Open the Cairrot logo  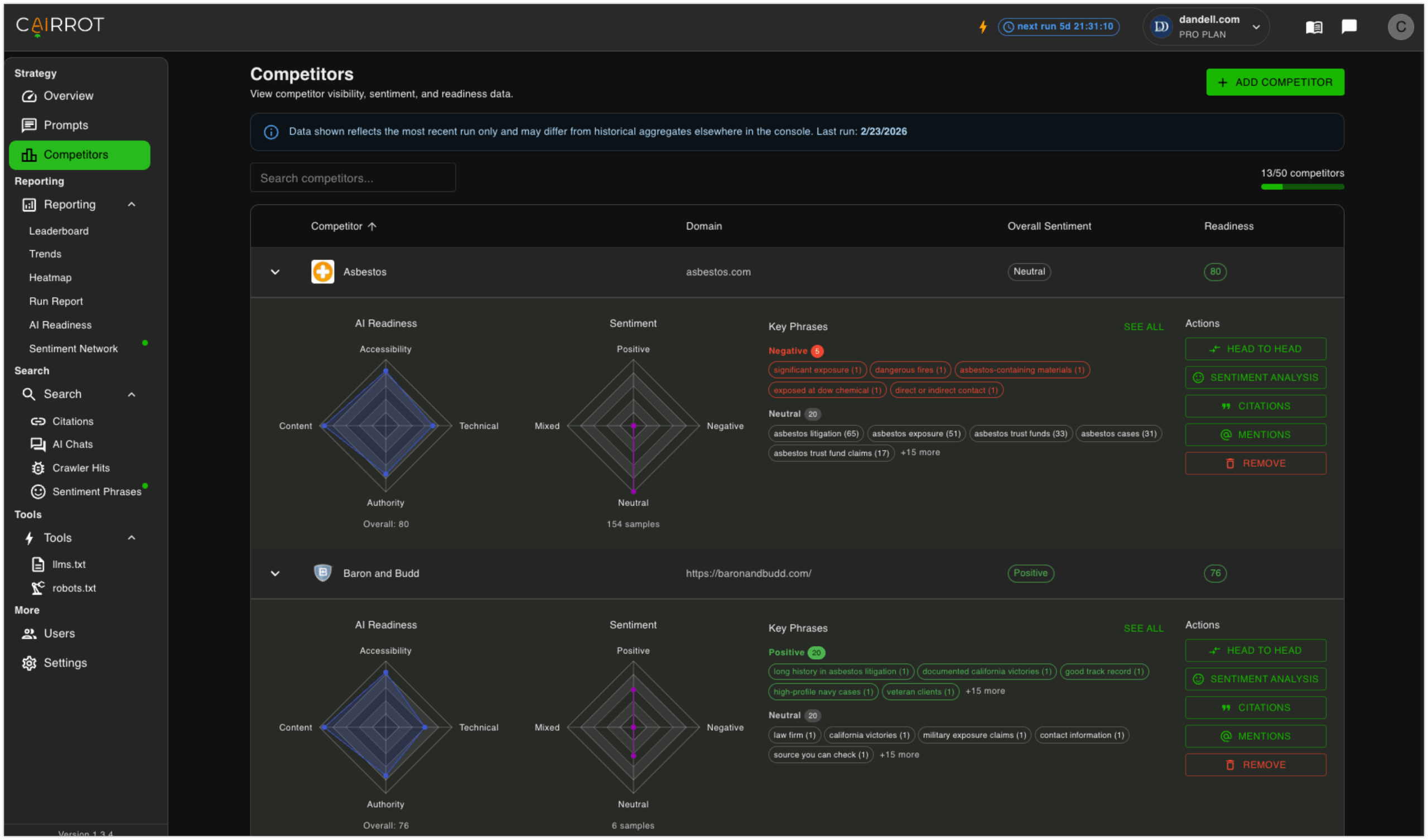pyautogui.click(x=60, y=26)
